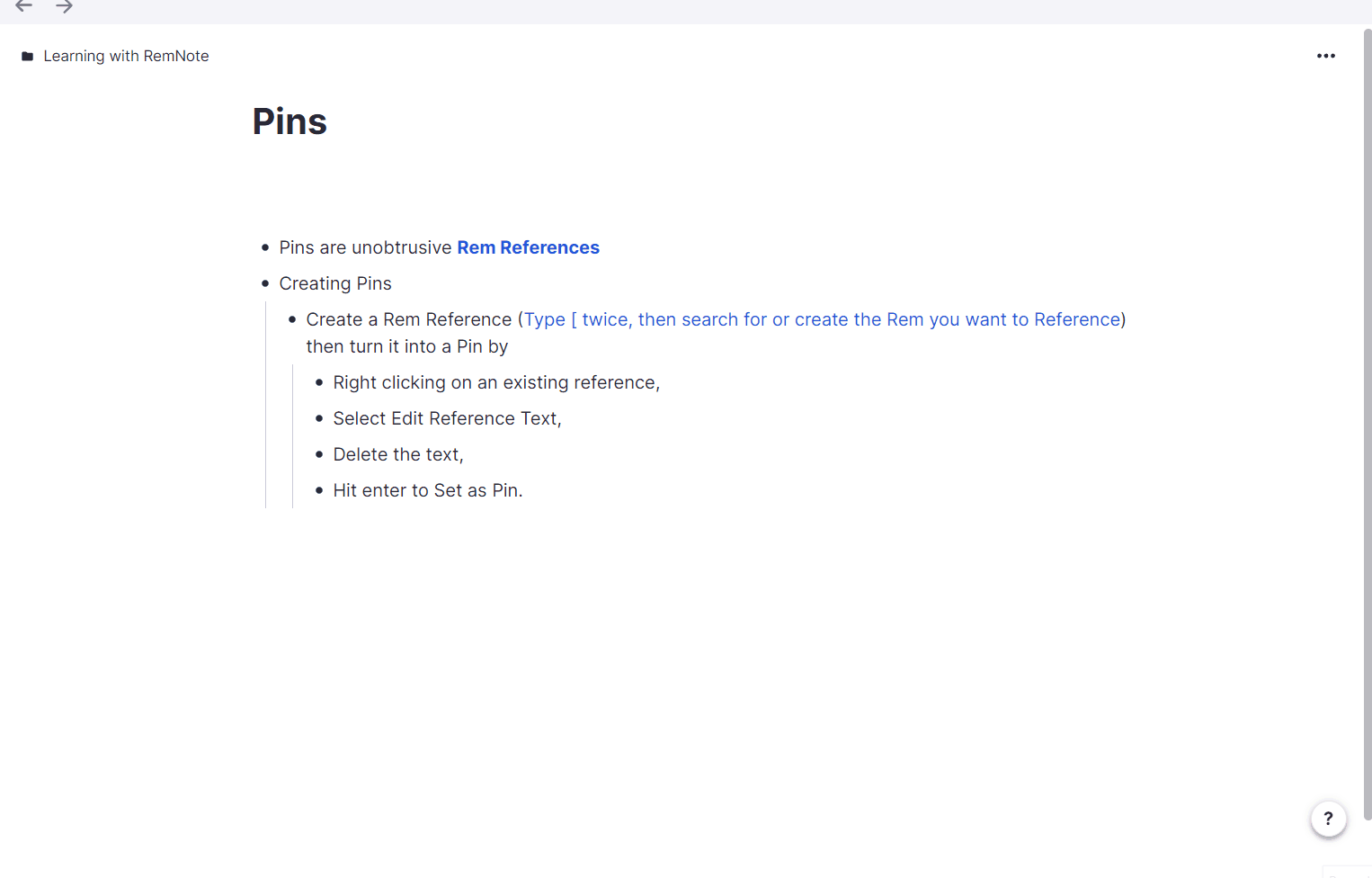
Task: Zoom into the "Right clicking on an existing reference" bullet
Action: coord(319,382)
